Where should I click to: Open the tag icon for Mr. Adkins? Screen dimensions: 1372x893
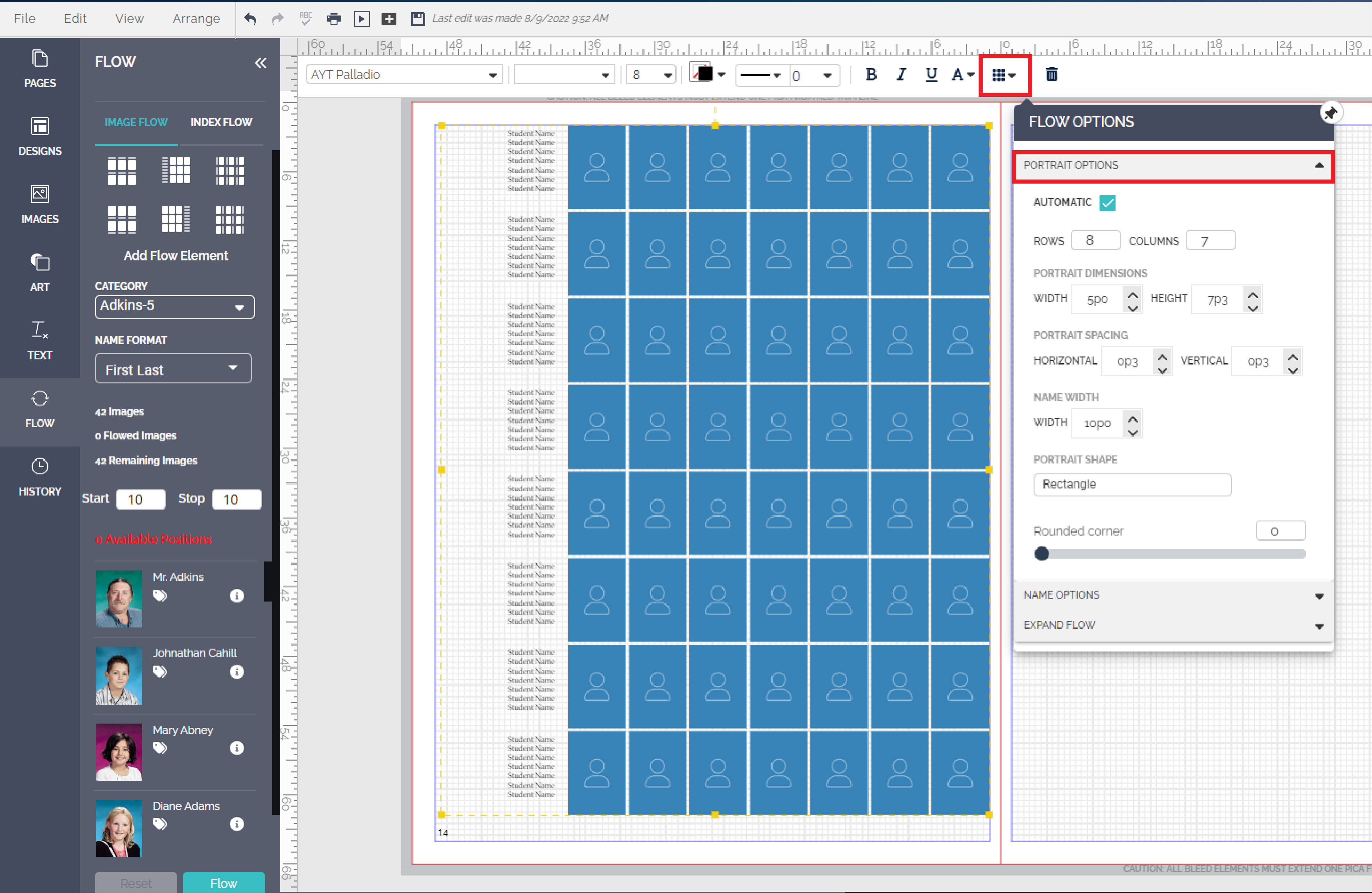tap(160, 595)
